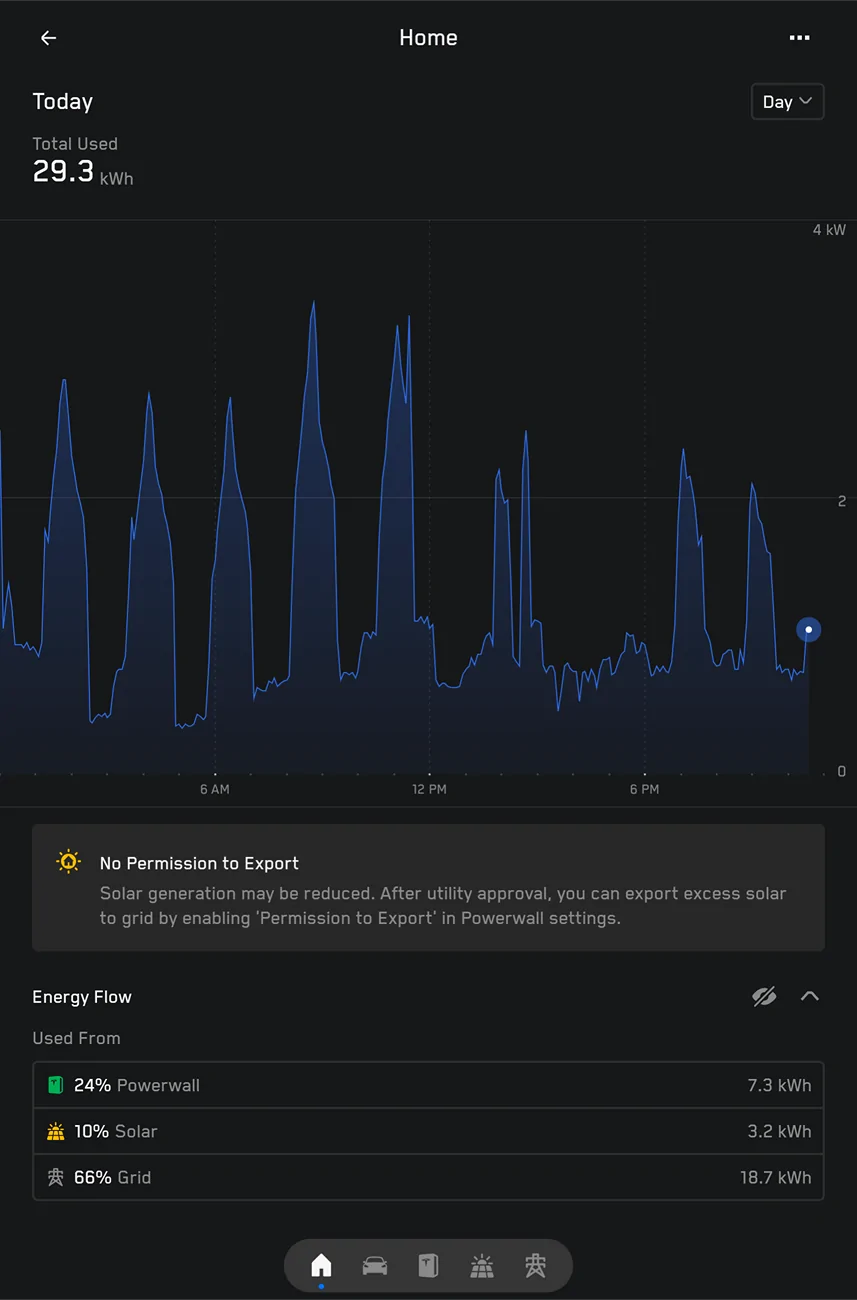
Task: Collapse the Energy Flow section chevron
Action: (x=810, y=996)
